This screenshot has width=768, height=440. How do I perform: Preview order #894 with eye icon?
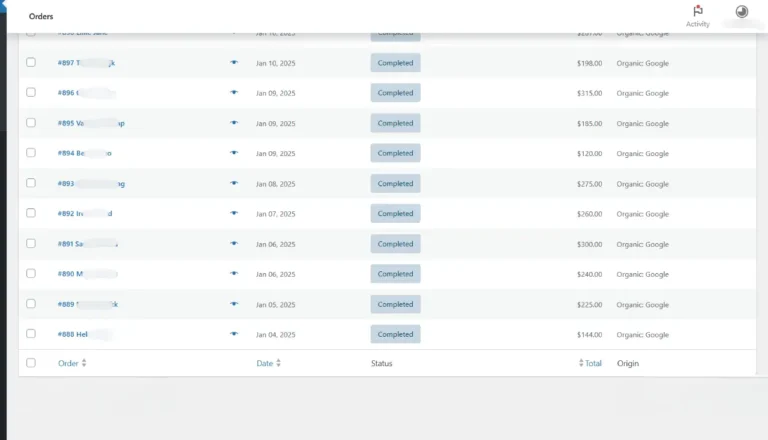tap(234, 153)
